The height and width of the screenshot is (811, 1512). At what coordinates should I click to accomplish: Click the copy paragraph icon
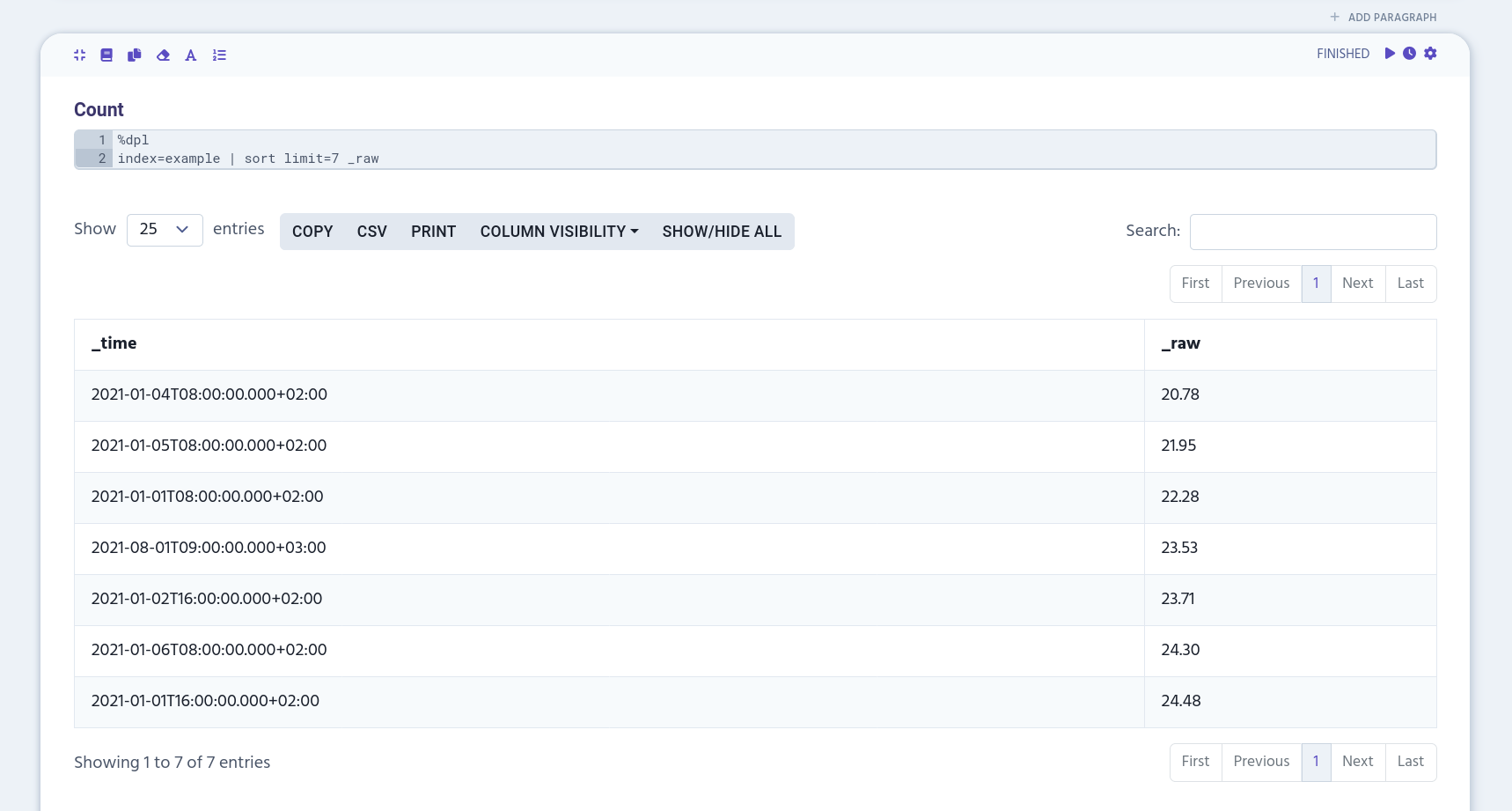point(135,55)
